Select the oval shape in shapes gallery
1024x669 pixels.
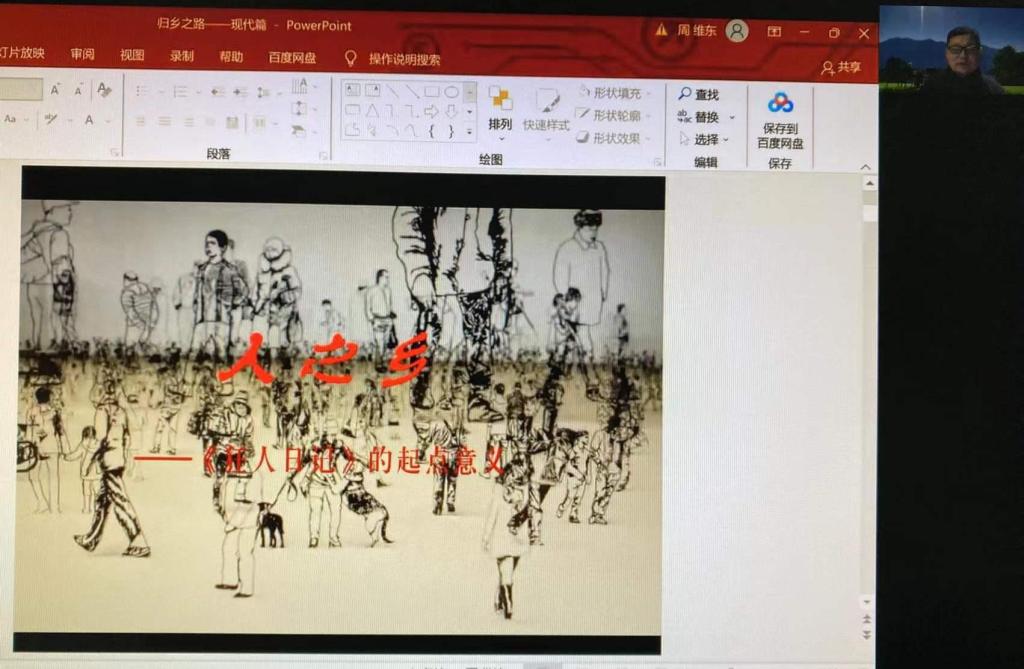tap(452, 91)
